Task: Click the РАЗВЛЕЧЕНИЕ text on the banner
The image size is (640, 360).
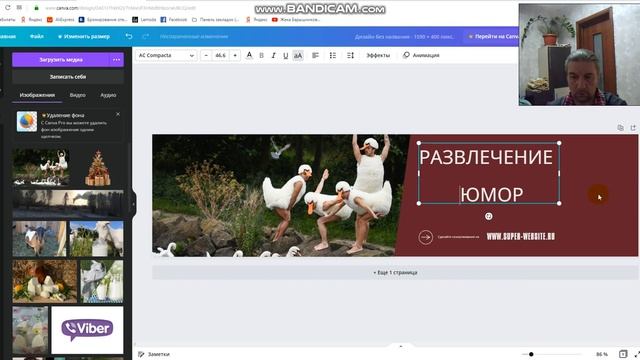Action: pyautogui.click(x=486, y=158)
